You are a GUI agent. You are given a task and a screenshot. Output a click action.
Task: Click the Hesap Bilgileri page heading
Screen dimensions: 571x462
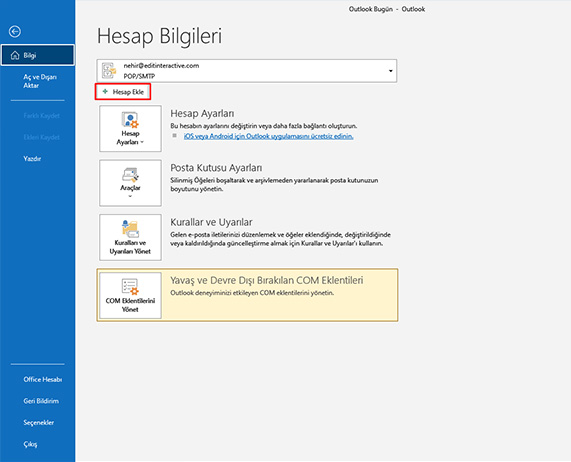click(x=160, y=36)
